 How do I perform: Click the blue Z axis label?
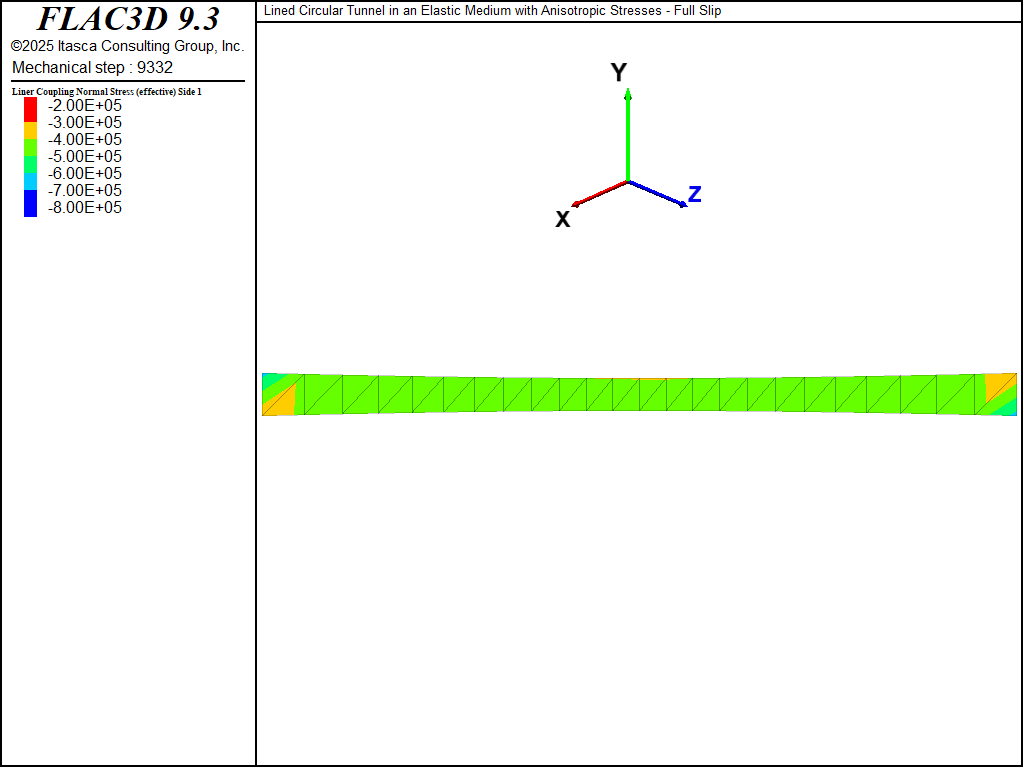pos(694,194)
